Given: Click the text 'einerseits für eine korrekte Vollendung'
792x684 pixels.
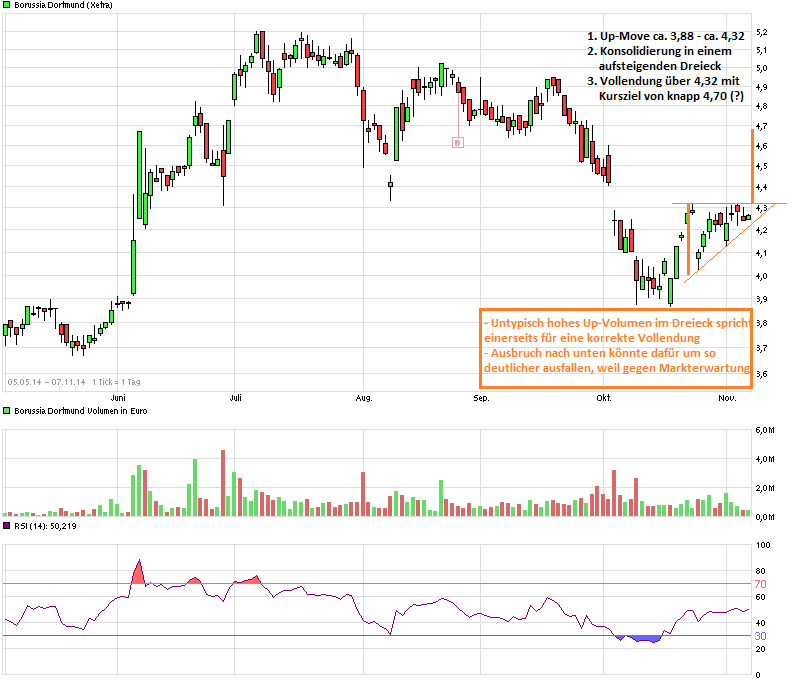Looking at the screenshot, I should tap(592, 338).
